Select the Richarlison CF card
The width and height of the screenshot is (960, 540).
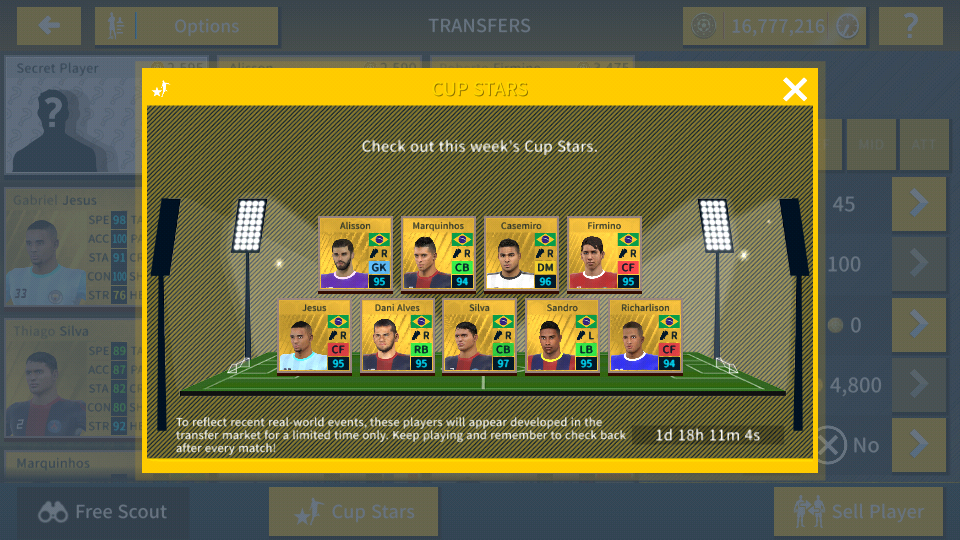tap(645, 336)
